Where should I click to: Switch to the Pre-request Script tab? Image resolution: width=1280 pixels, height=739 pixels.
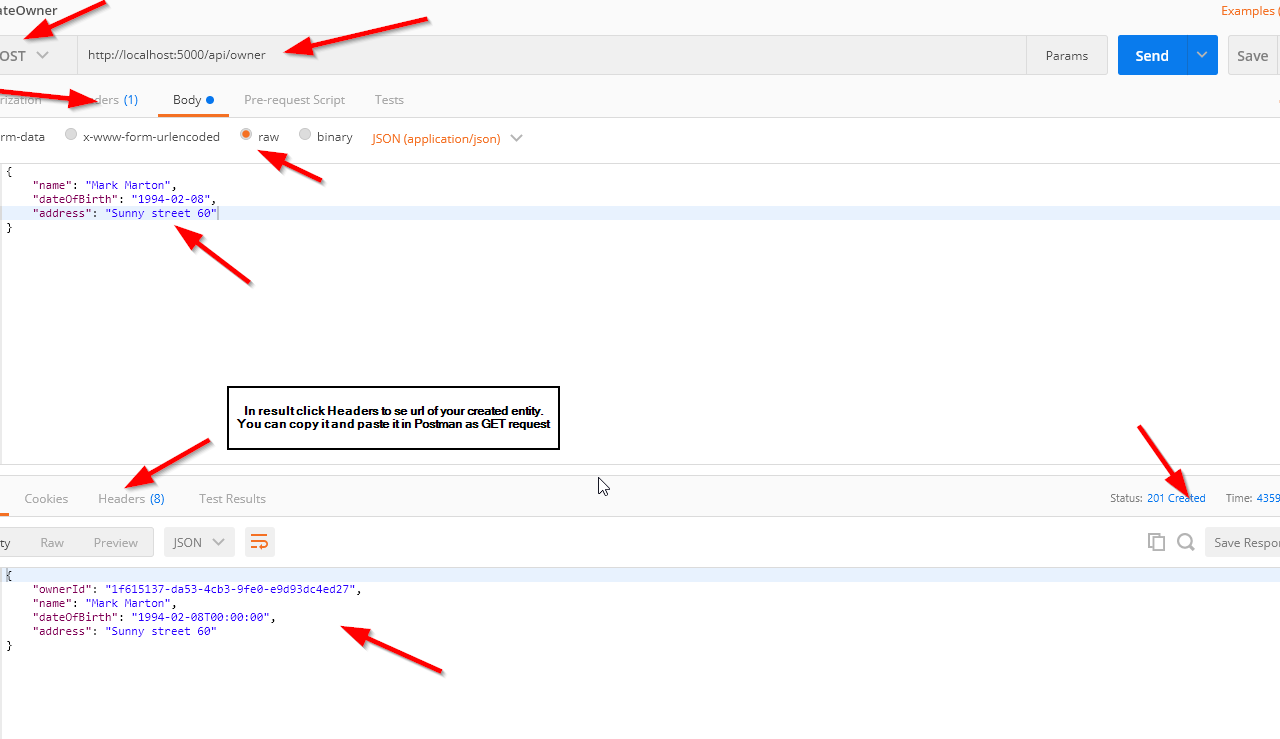(x=294, y=100)
